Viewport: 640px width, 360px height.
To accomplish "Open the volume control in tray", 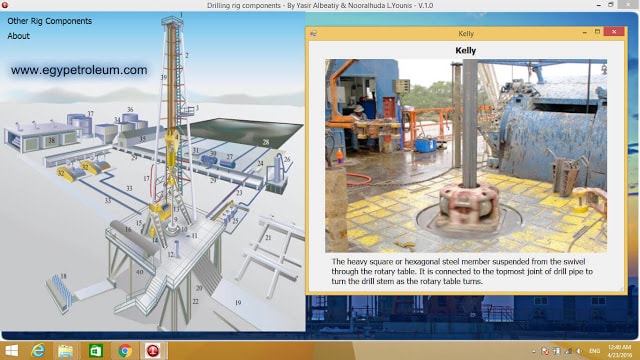I will click(580, 351).
